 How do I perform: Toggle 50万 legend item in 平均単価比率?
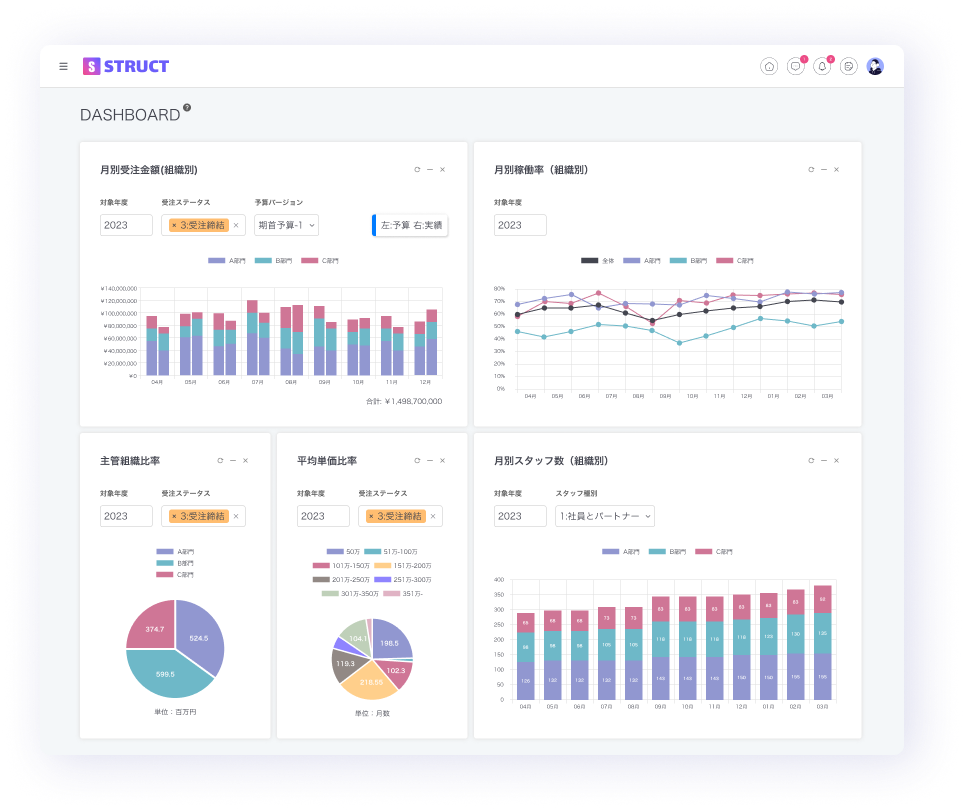[x=343, y=552]
